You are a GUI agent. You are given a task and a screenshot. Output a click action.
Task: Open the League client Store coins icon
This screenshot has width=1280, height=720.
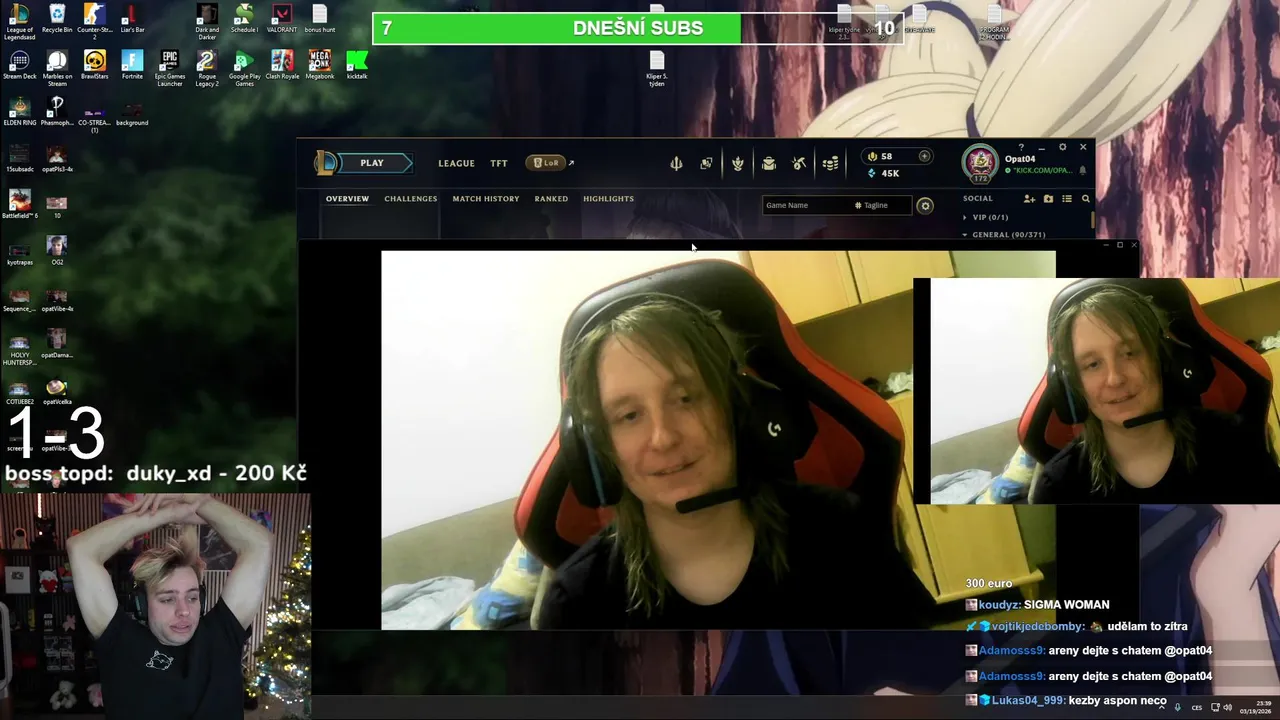point(830,163)
